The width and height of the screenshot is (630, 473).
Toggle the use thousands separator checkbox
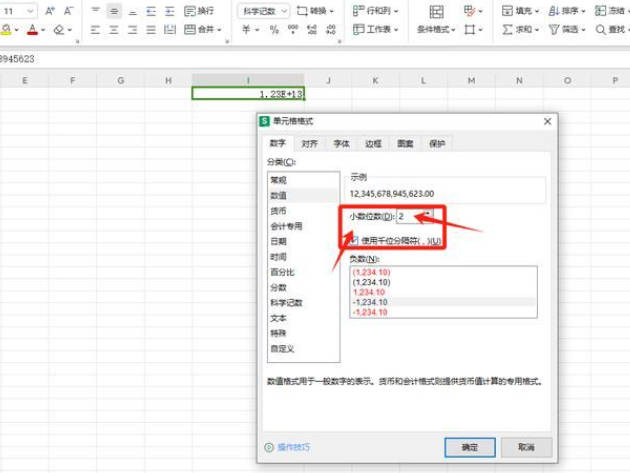point(353,241)
